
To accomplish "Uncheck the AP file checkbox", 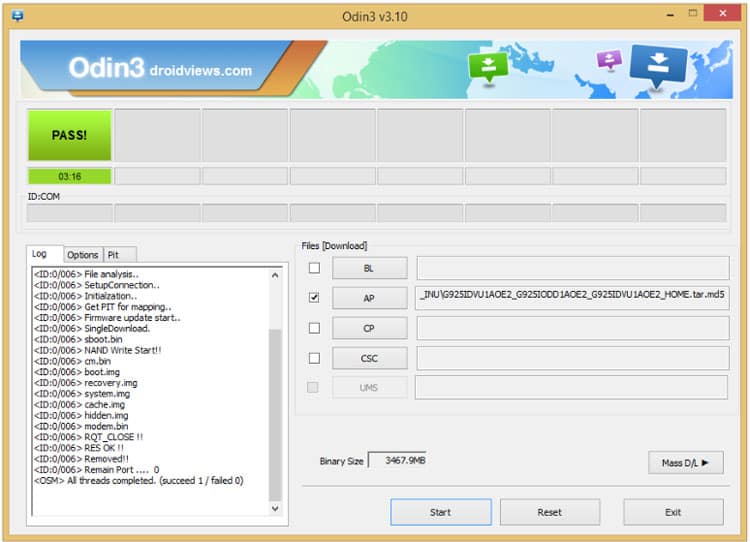I will (x=314, y=298).
